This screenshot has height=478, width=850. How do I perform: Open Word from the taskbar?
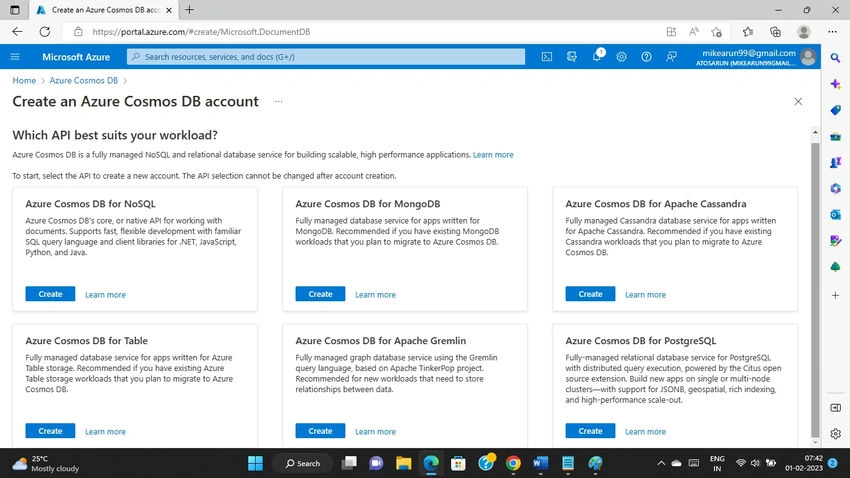540,463
